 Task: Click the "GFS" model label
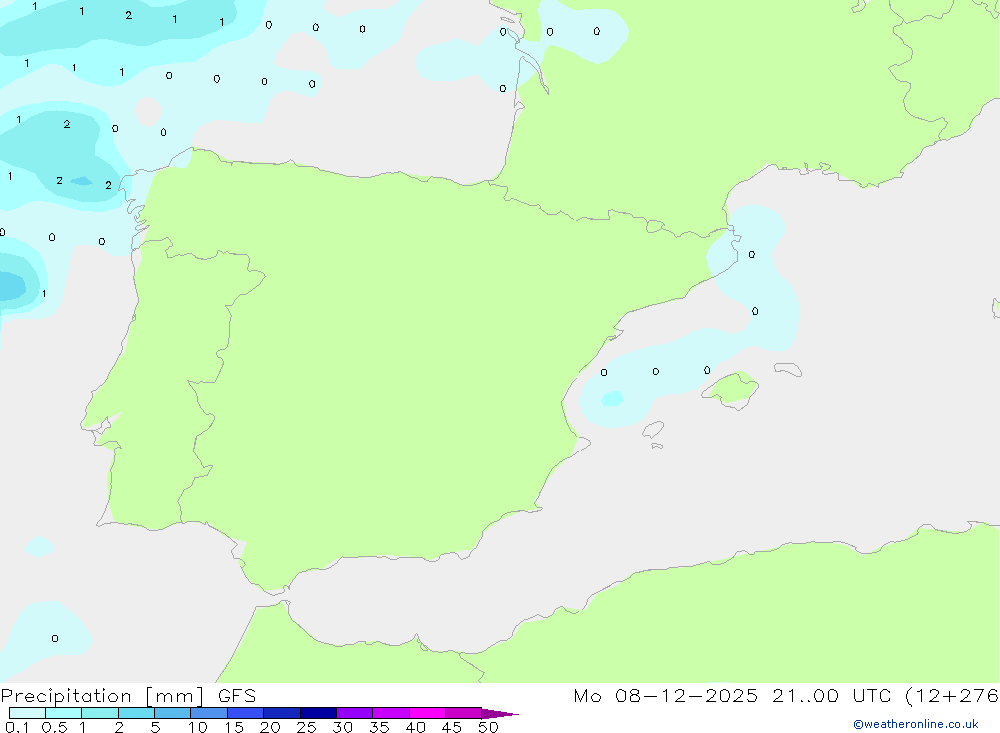(237, 695)
